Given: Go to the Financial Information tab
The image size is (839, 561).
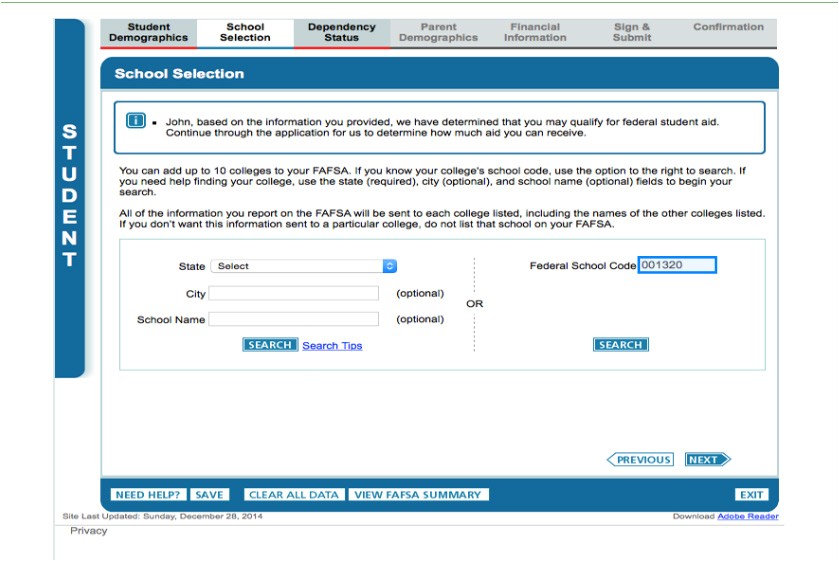Looking at the screenshot, I should (x=535, y=32).
